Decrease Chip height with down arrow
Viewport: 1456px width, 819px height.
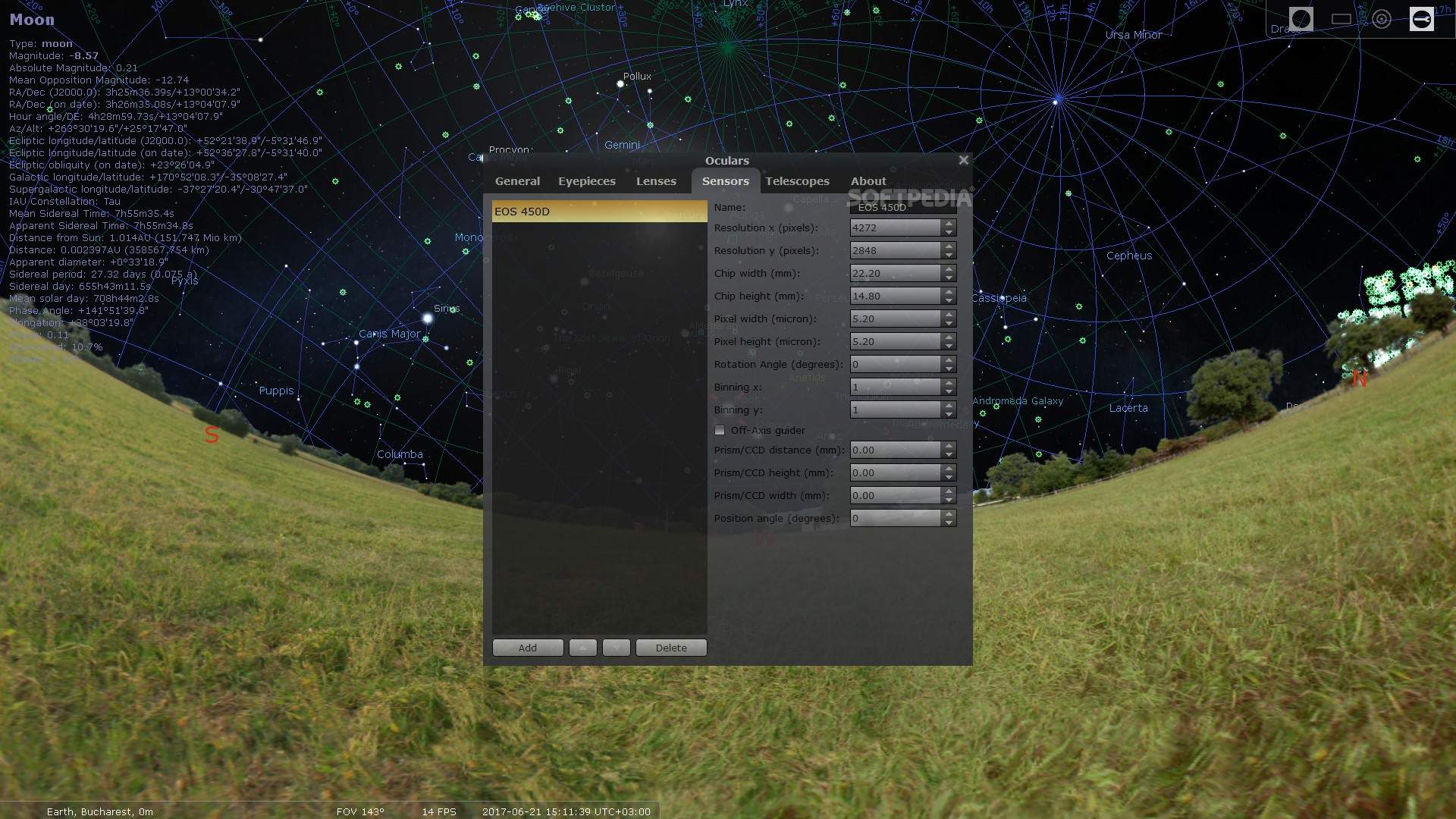click(x=949, y=300)
